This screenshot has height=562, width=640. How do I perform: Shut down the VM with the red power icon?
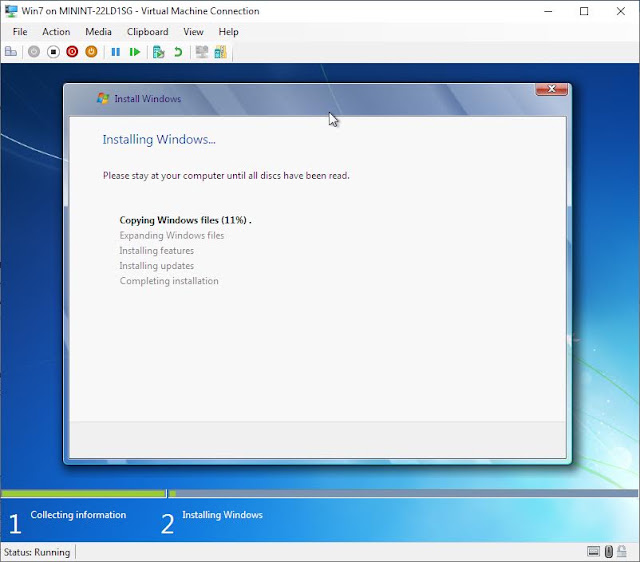[72, 52]
